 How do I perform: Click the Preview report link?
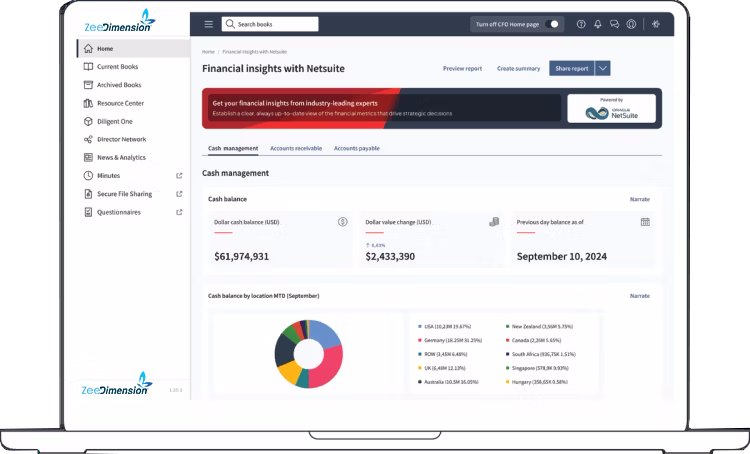(x=462, y=68)
